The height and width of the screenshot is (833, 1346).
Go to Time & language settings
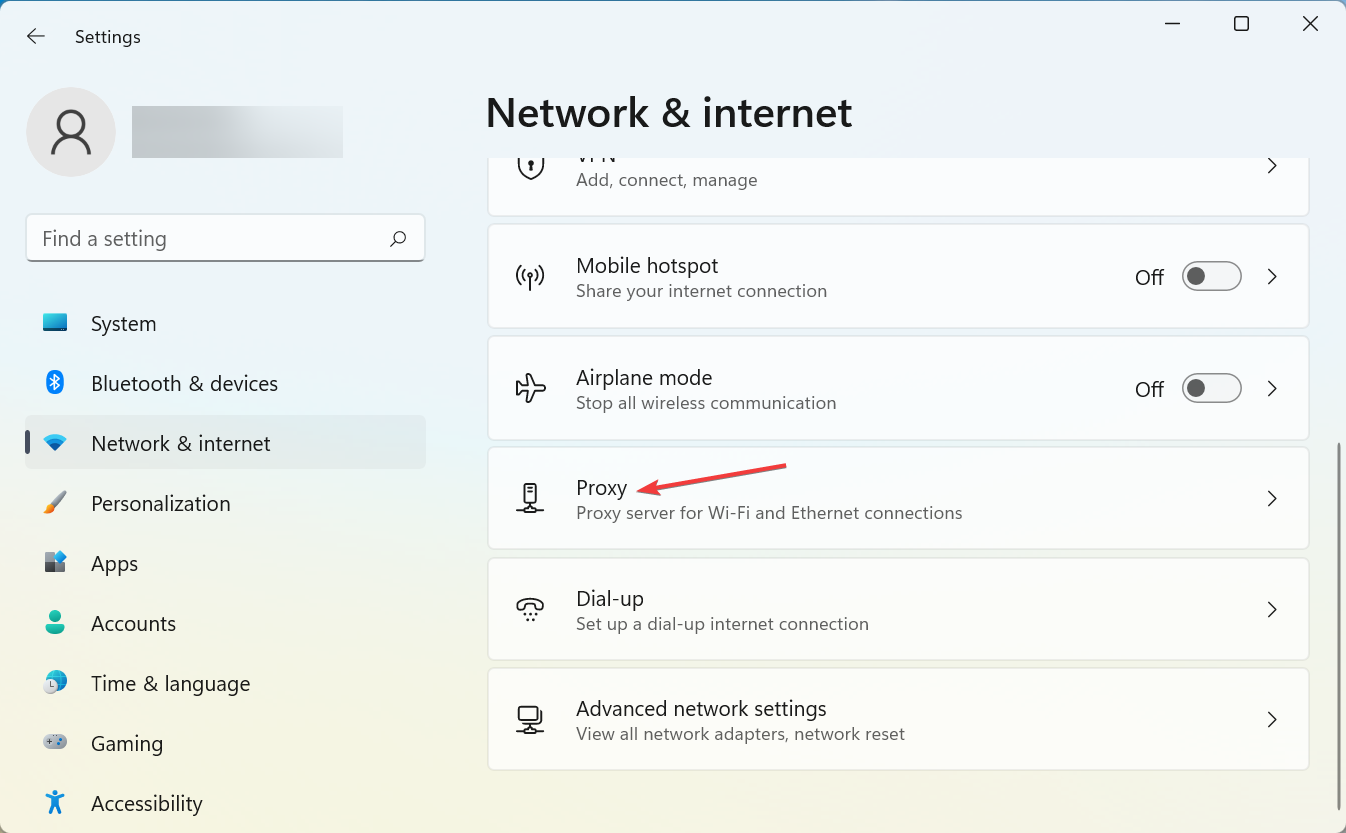click(x=170, y=684)
